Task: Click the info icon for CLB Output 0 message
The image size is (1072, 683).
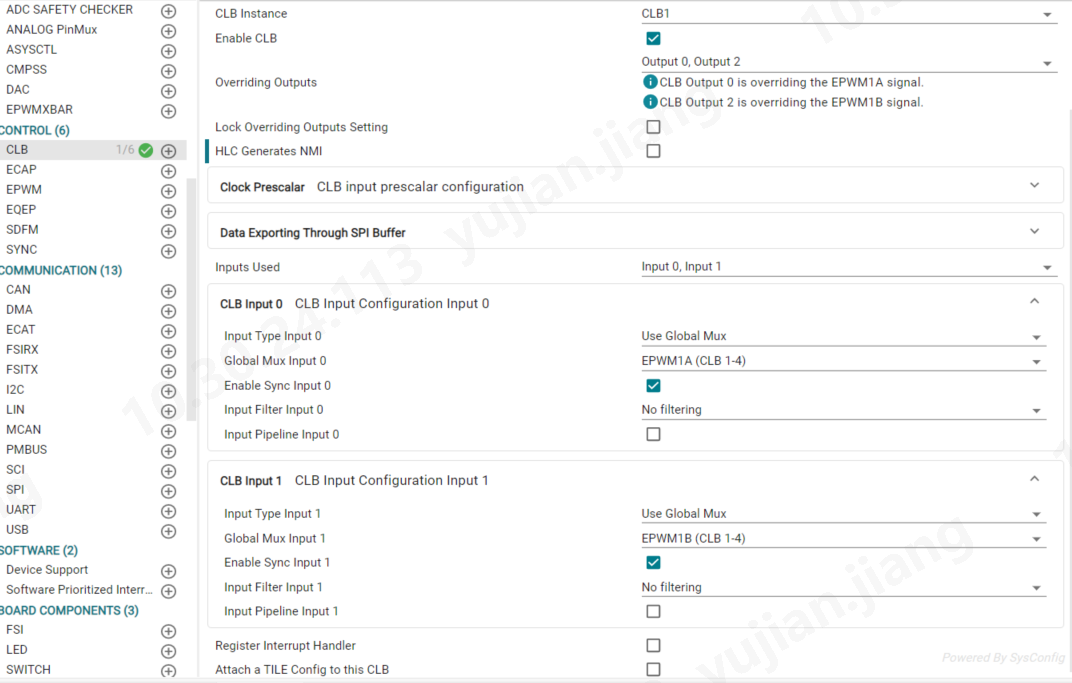Action: point(650,82)
